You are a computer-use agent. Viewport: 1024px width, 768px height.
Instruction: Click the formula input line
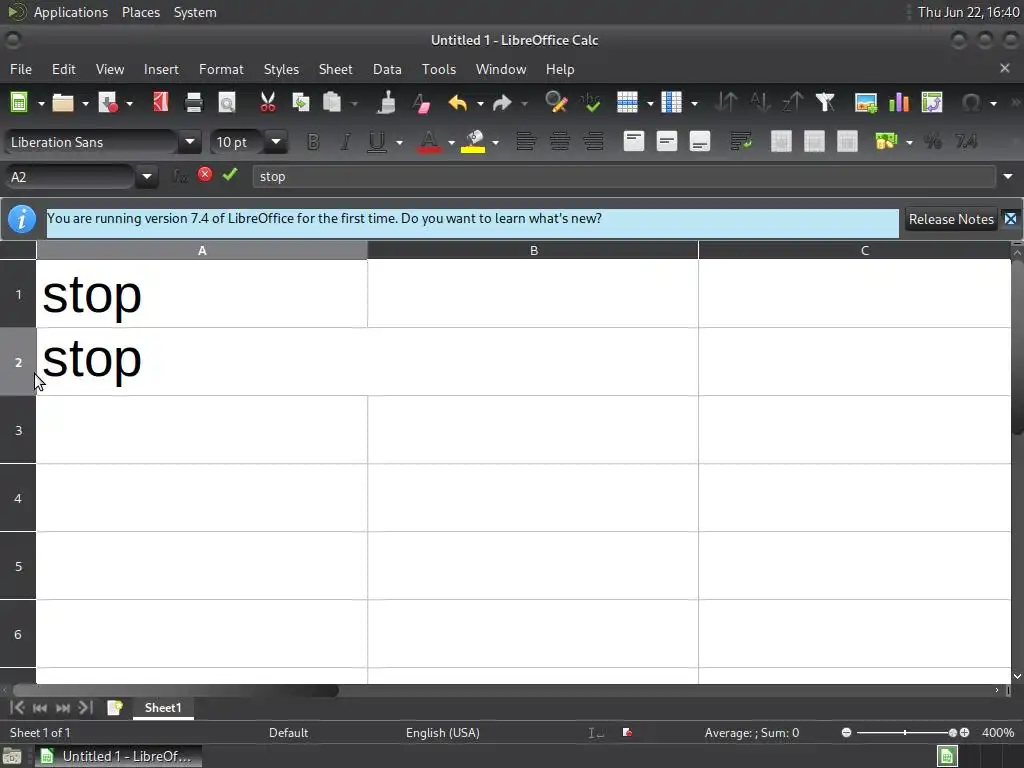pos(624,176)
